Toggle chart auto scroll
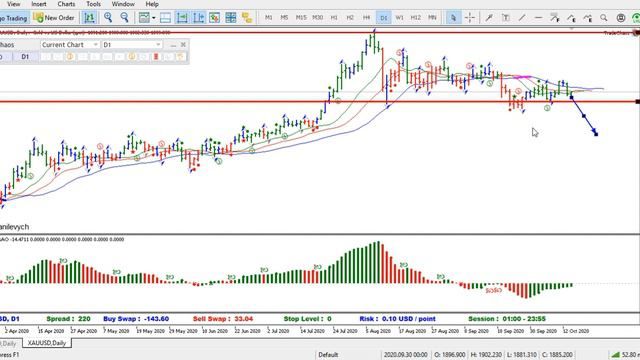Viewport: 640px width, 360px height. pos(182,18)
